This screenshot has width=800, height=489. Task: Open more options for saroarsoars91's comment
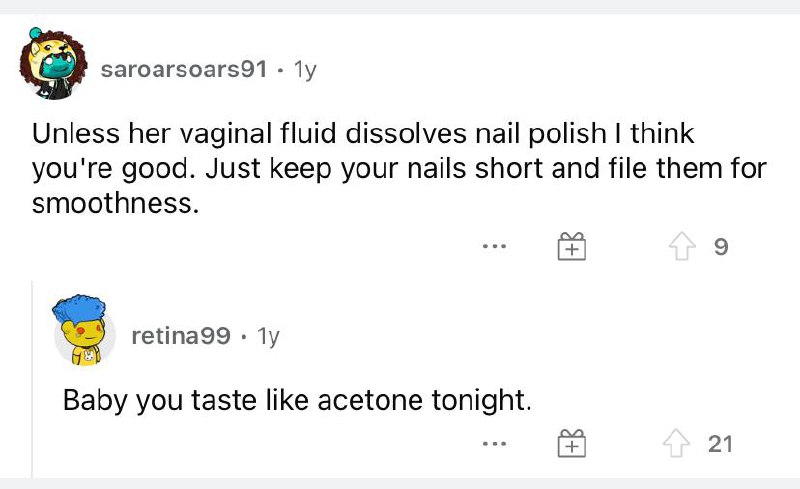493,247
